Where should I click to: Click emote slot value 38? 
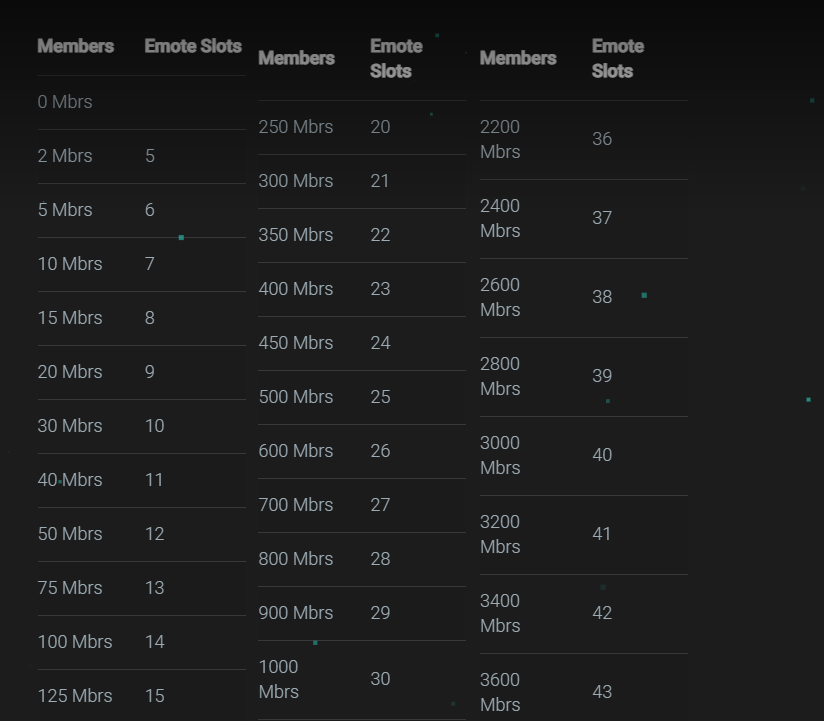coord(602,297)
